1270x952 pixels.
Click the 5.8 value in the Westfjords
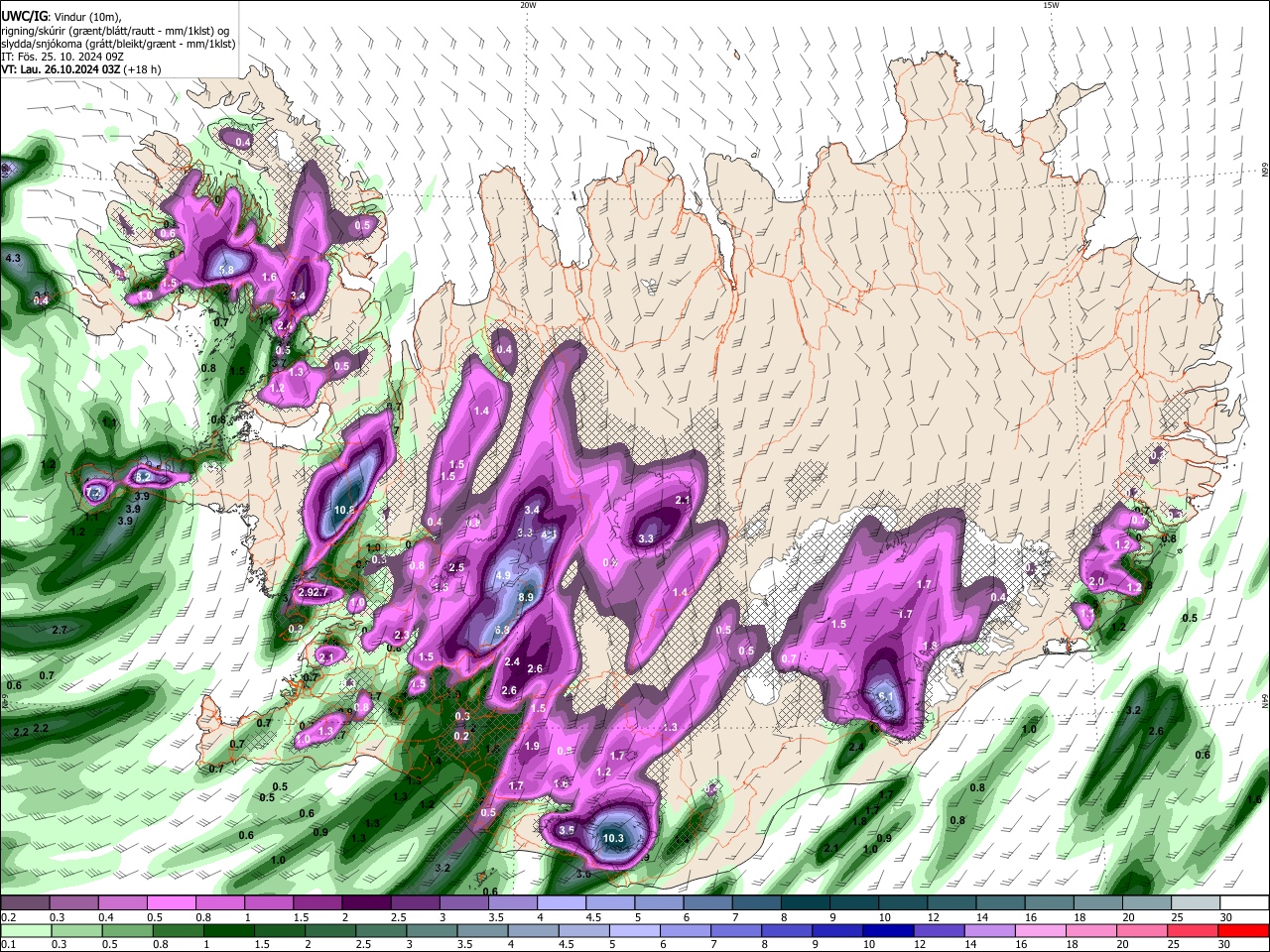click(x=226, y=270)
